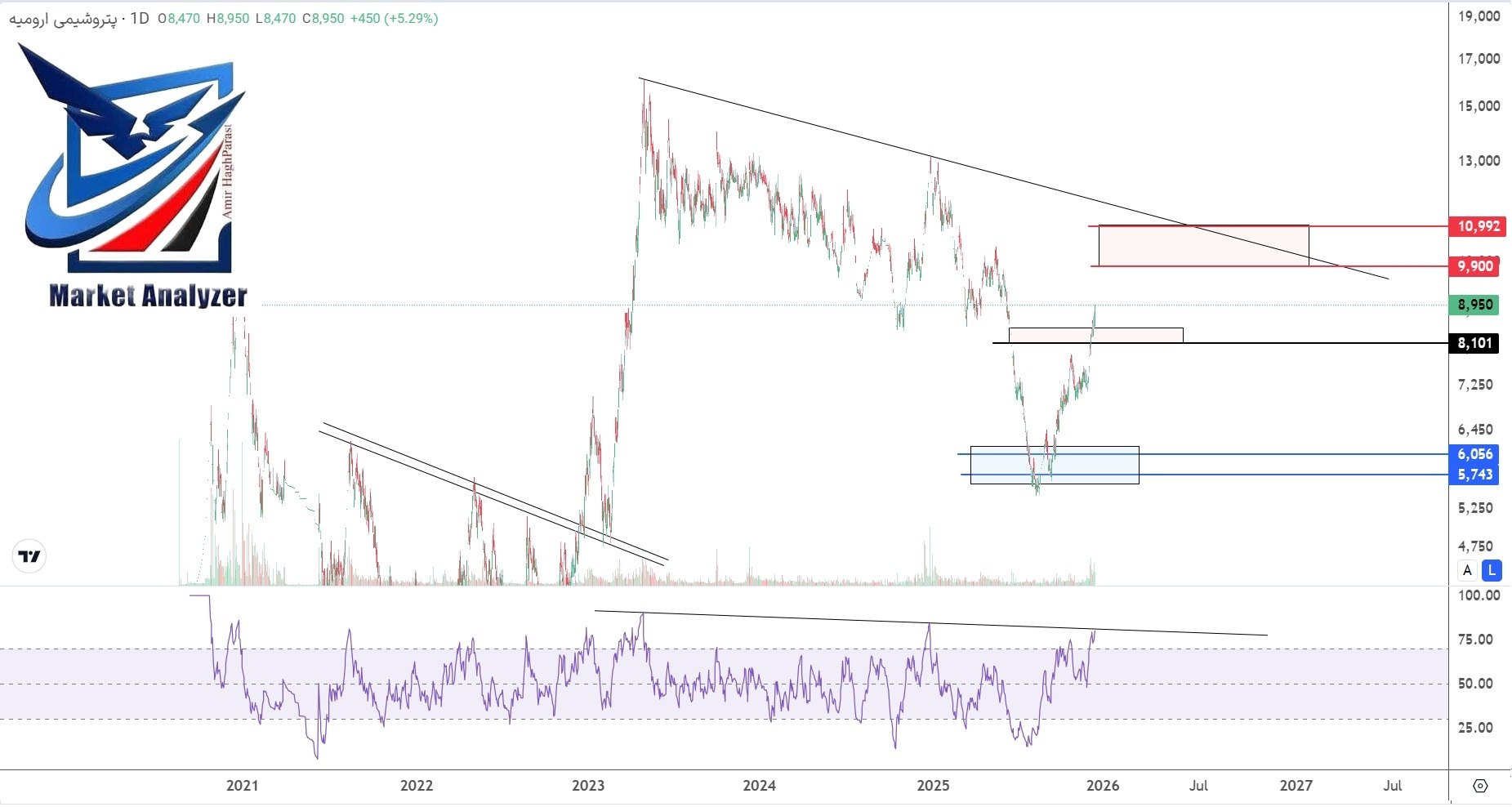Click the Market Analyzer eagle logo
Image resolution: width=1512 pixels, height=807 pixels.
(131, 155)
